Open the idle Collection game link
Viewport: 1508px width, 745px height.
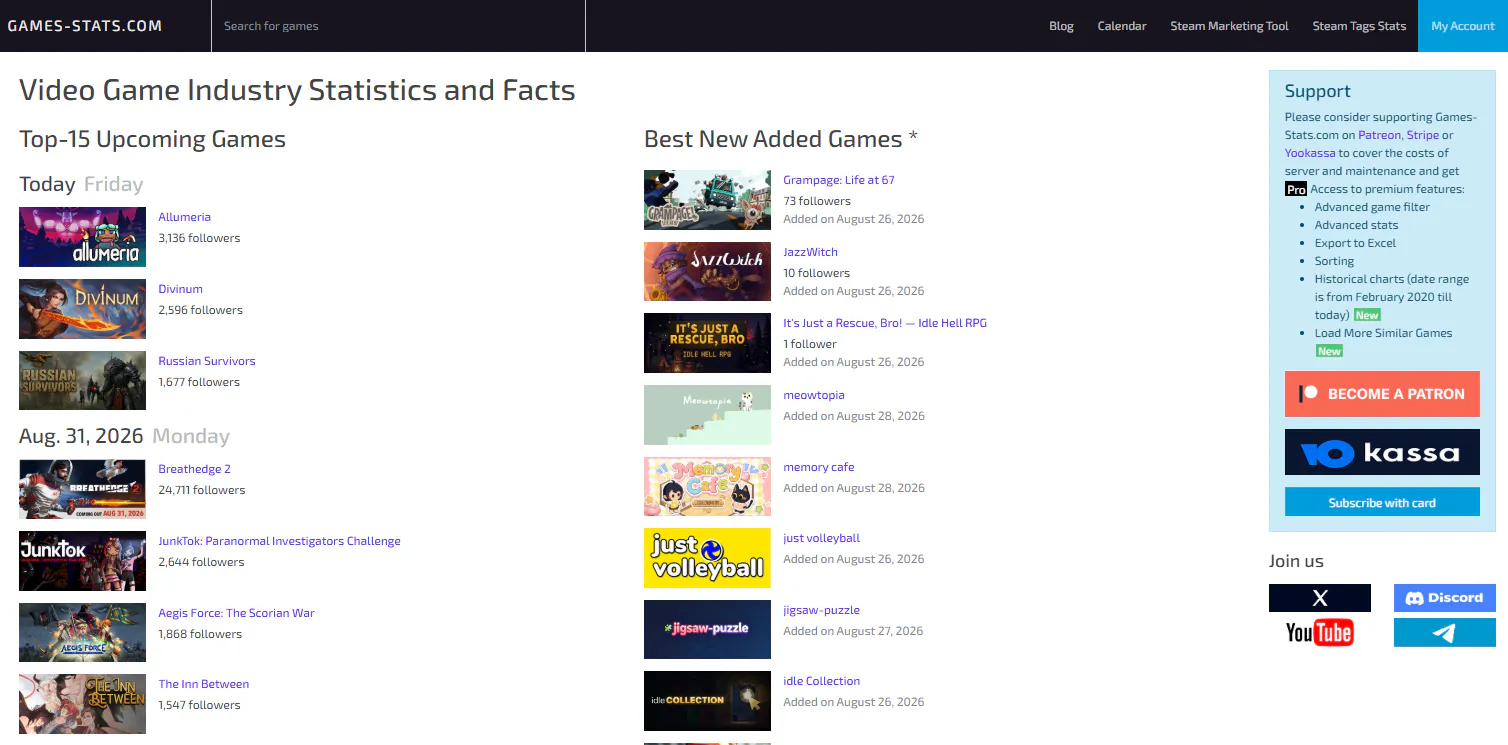(x=821, y=681)
